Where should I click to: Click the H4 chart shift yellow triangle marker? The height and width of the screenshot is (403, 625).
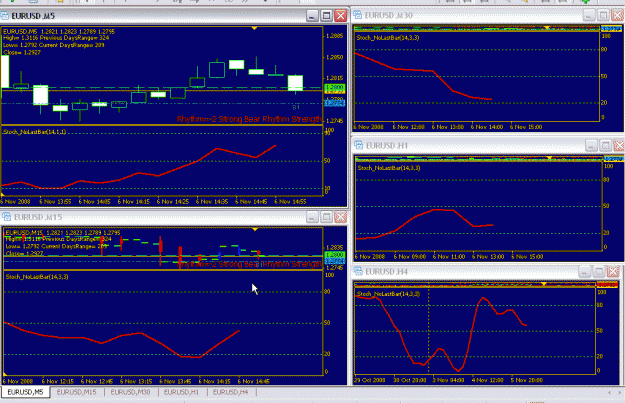(x=544, y=284)
